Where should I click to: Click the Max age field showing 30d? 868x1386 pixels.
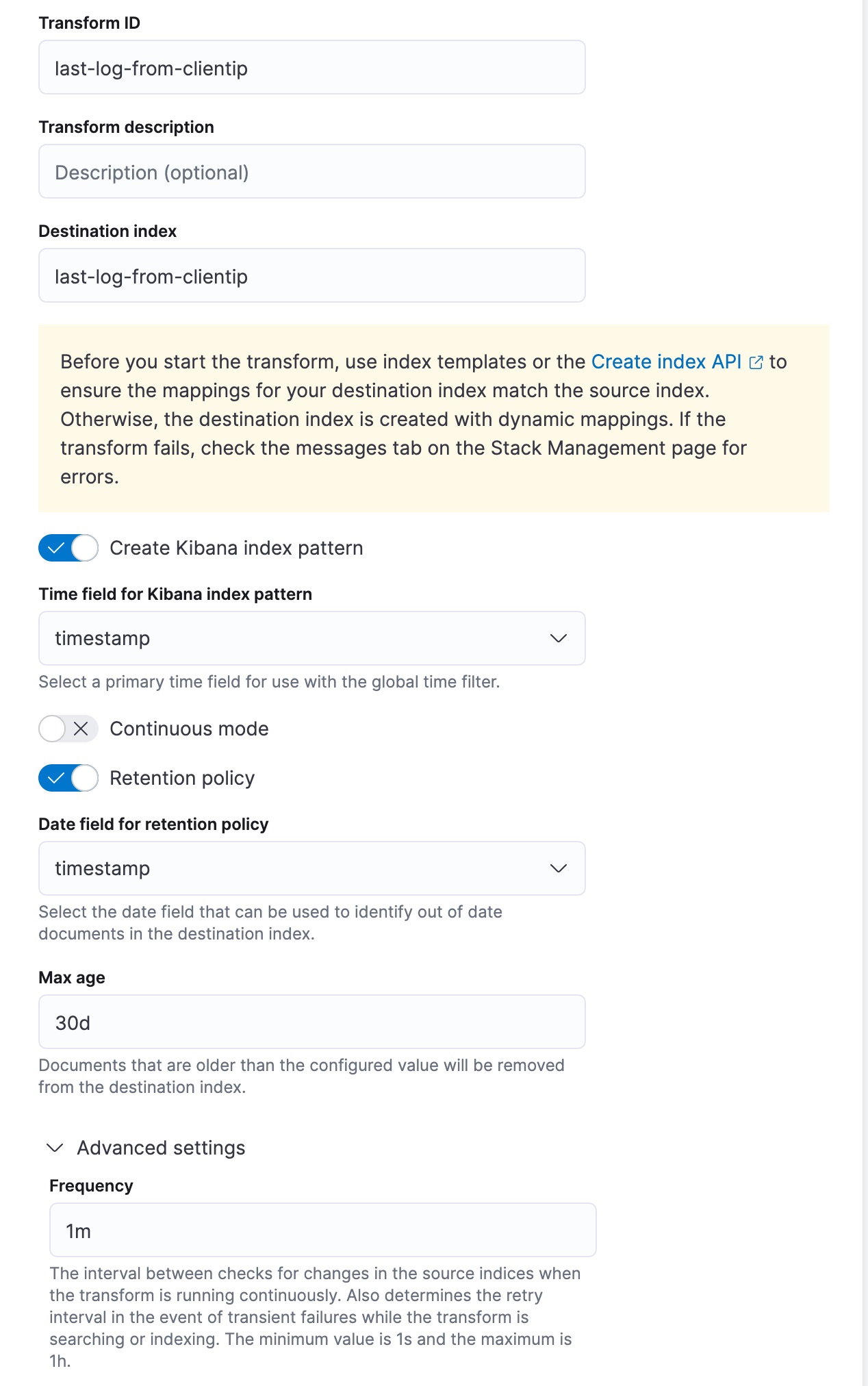(311, 1021)
